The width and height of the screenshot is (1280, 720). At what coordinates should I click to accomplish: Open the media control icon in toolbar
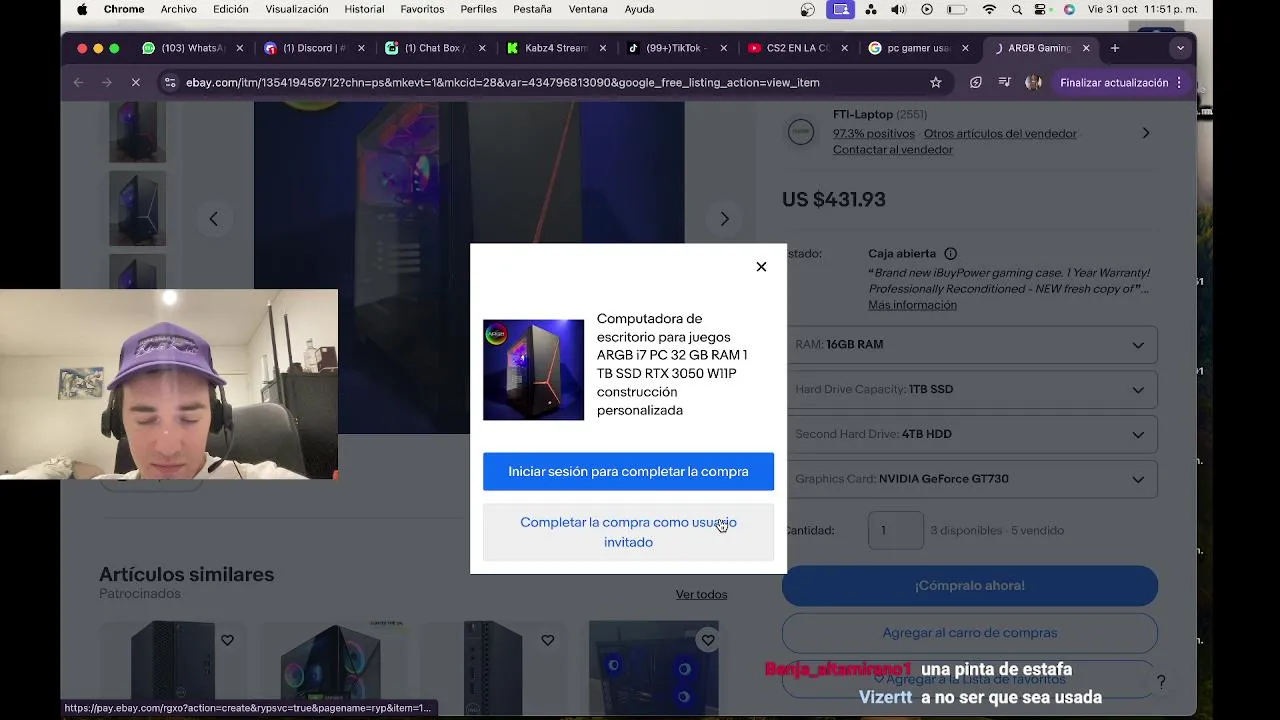click(x=1005, y=83)
